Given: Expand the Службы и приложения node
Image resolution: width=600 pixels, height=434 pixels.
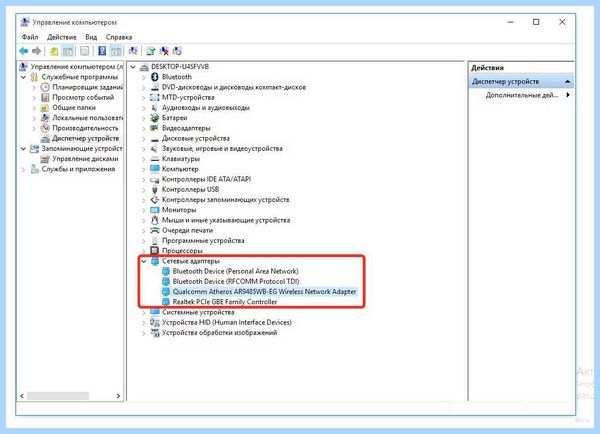Looking at the screenshot, I should [x=23, y=169].
